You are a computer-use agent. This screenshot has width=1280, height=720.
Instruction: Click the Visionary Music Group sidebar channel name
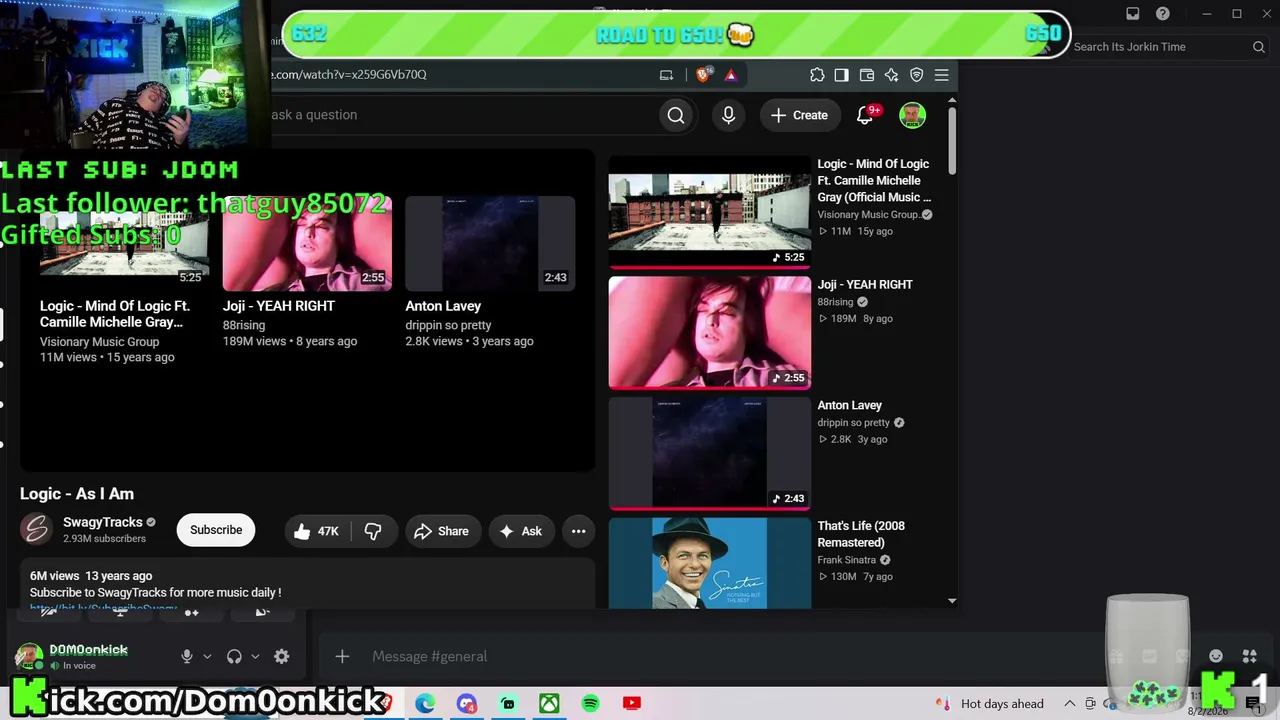tap(868, 214)
